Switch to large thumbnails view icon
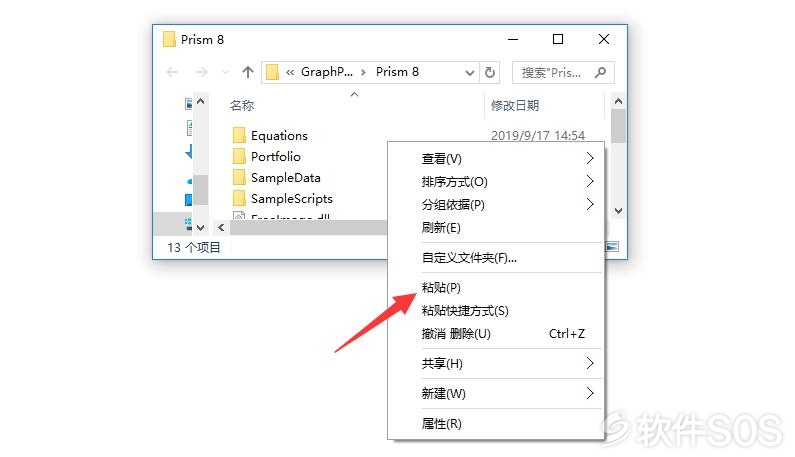Image resolution: width=795 pixels, height=457 pixels. tap(612, 247)
